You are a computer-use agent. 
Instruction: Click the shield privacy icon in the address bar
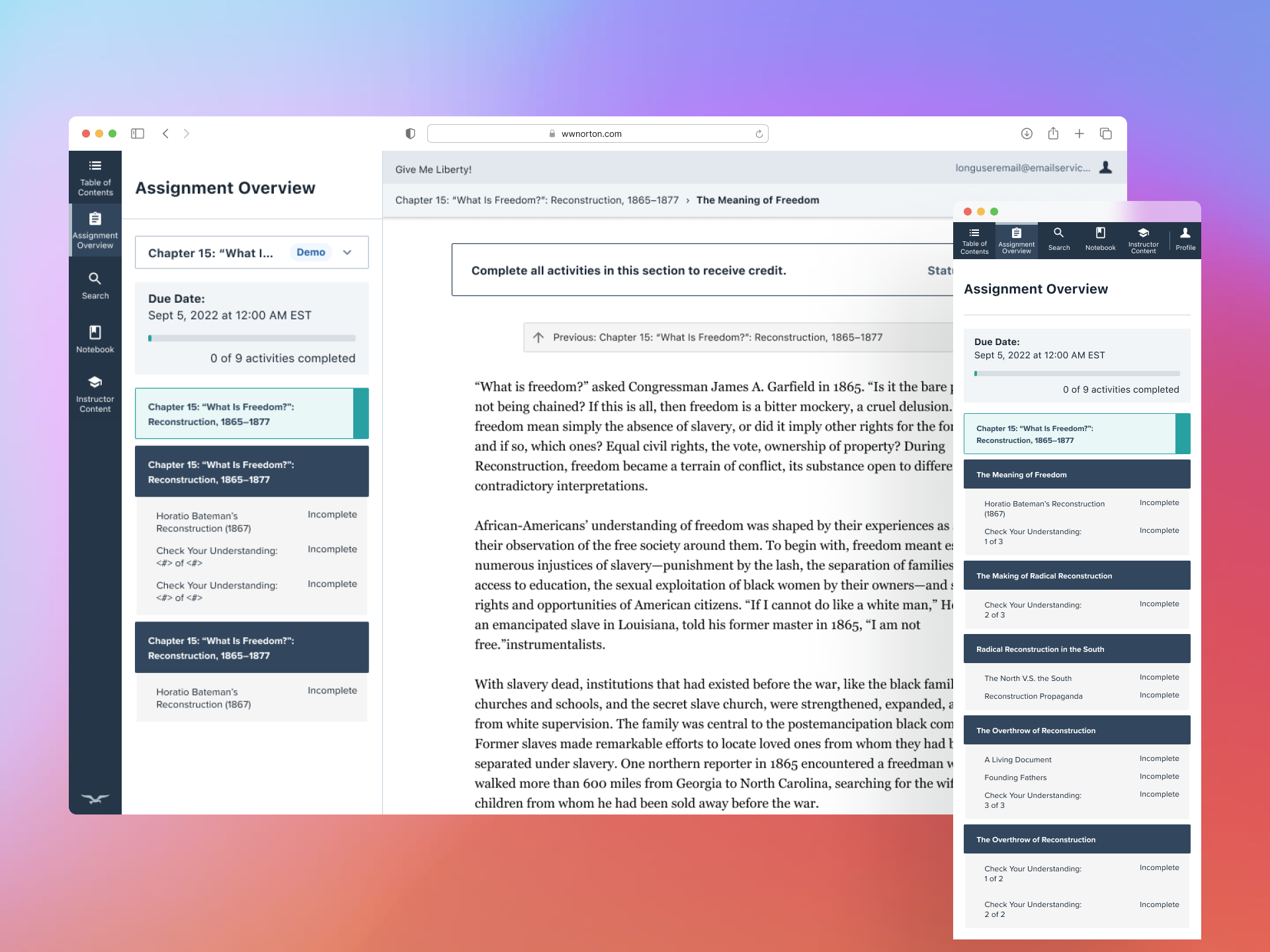[x=410, y=133]
